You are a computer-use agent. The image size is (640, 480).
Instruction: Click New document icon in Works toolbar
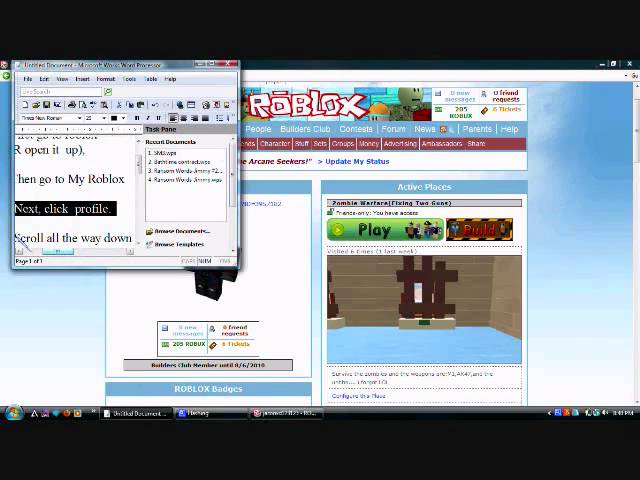coord(25,105)
